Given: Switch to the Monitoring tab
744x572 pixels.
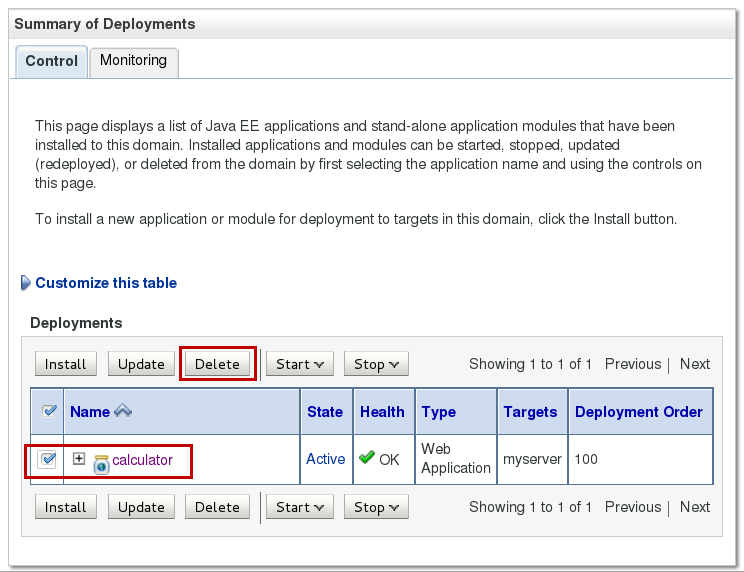Looking at the screenshot, I should (x=133, y=61).
